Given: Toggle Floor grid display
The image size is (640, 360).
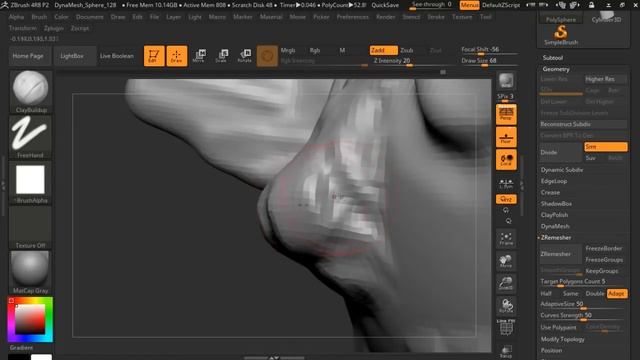Looking at the screenshot, I should click(506, 137).
